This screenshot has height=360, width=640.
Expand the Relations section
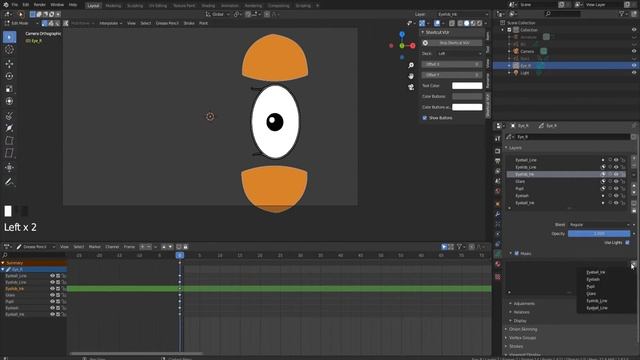point(521,312)
